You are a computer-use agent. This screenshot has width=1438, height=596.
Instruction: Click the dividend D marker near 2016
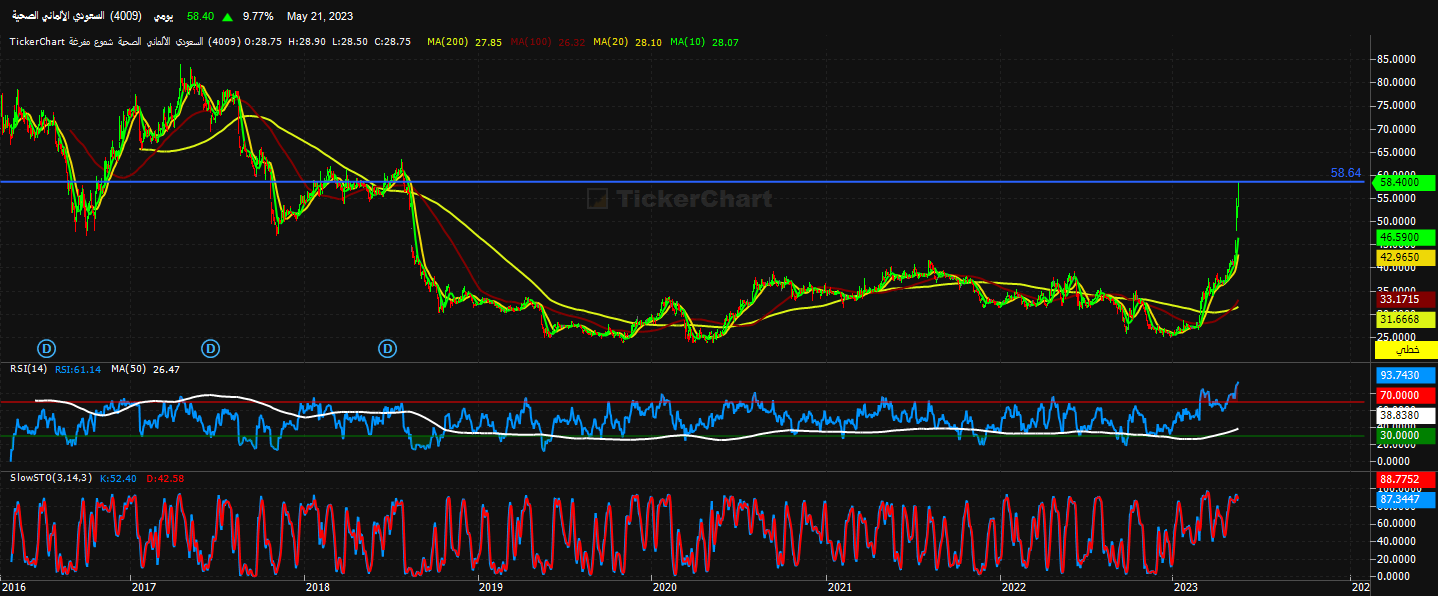click(x=46, y=348)
